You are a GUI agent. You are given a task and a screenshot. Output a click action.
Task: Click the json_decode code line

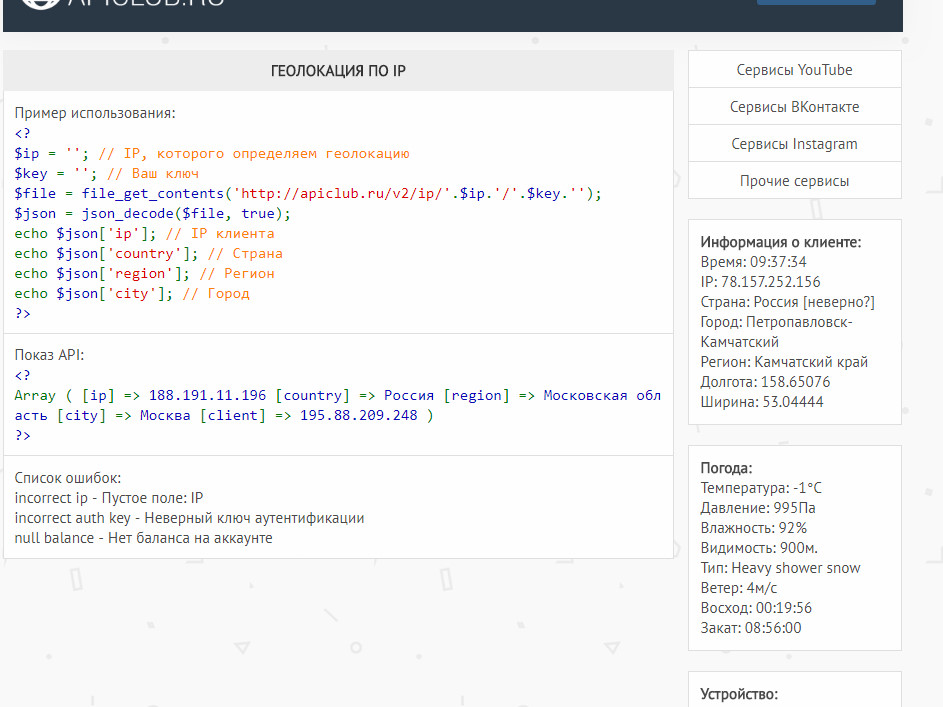click(152, 214)
